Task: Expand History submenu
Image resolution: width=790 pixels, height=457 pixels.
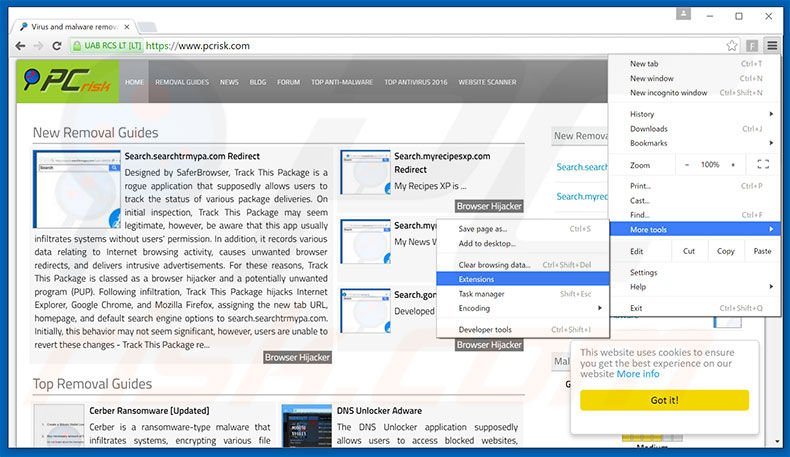Action: [695, 114]
